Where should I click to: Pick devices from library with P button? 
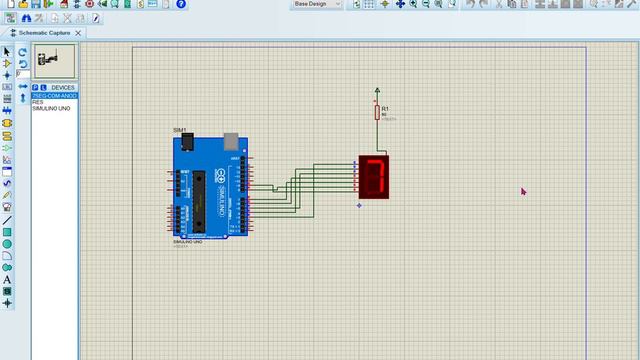click(x=35, y=87)
